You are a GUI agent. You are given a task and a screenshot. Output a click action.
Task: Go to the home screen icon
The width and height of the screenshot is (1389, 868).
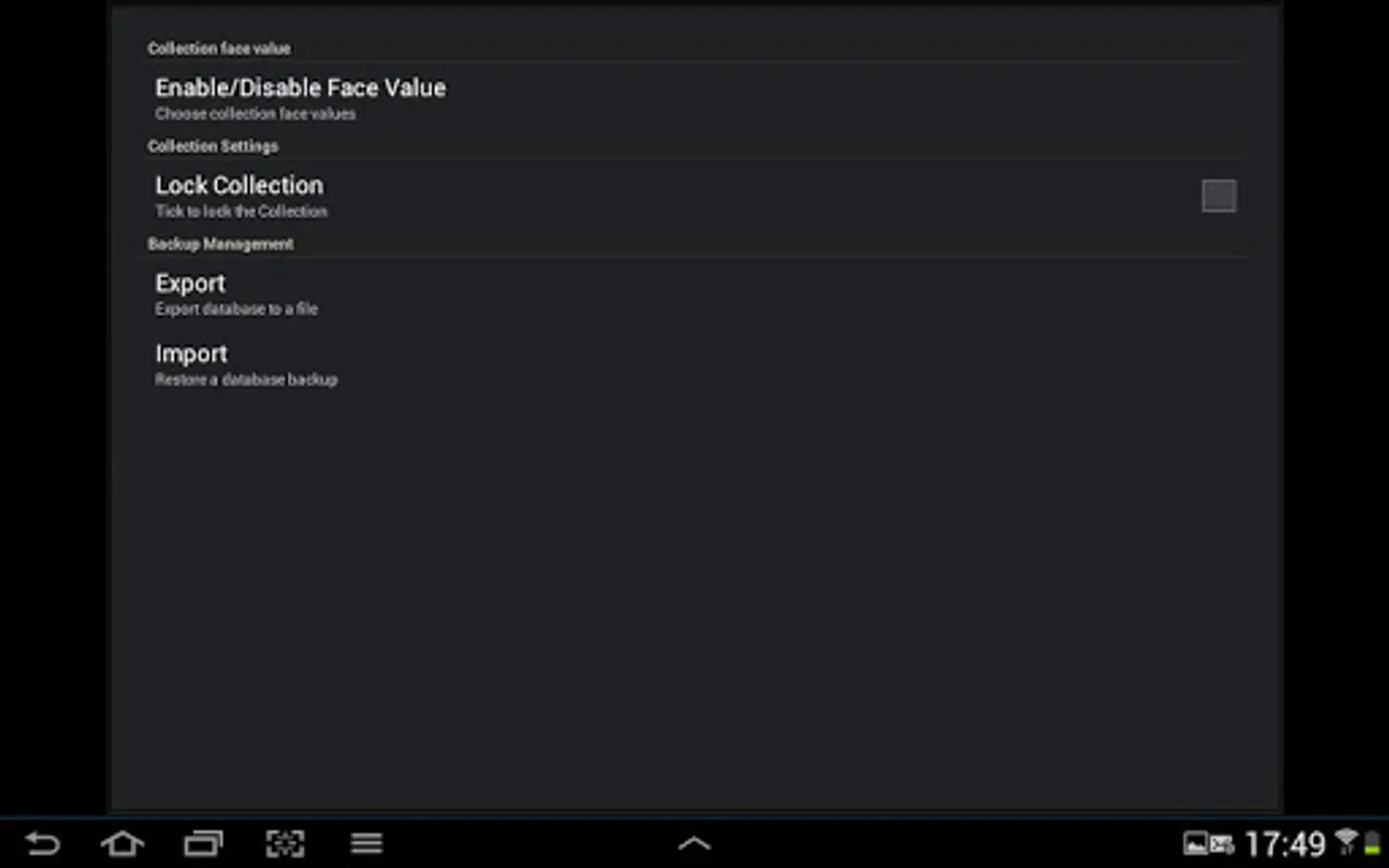(123, 844)
